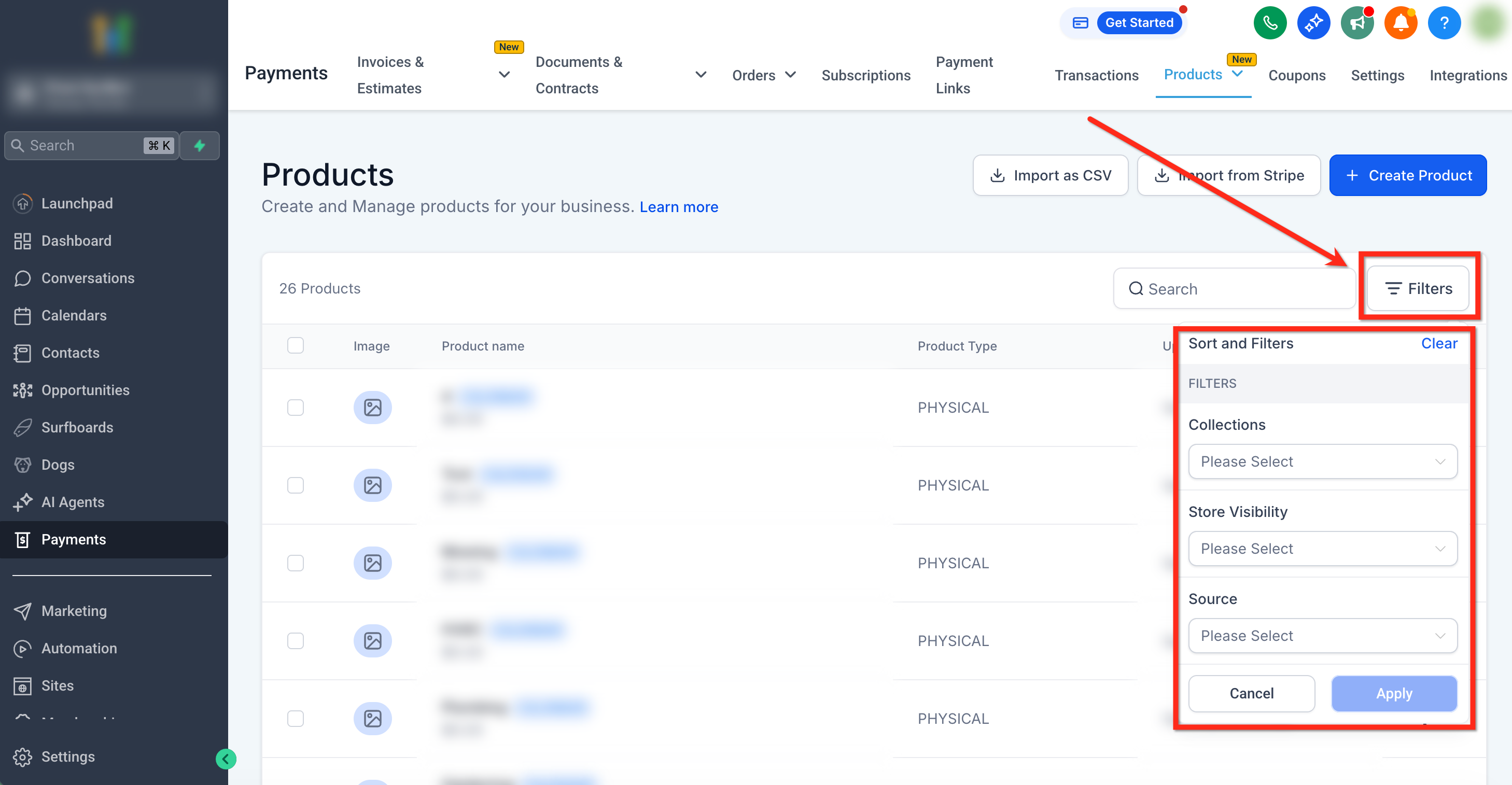Open Opportunities from the sidebar
The width and height of the screenshot is (1512, 785).
point(85,390)
